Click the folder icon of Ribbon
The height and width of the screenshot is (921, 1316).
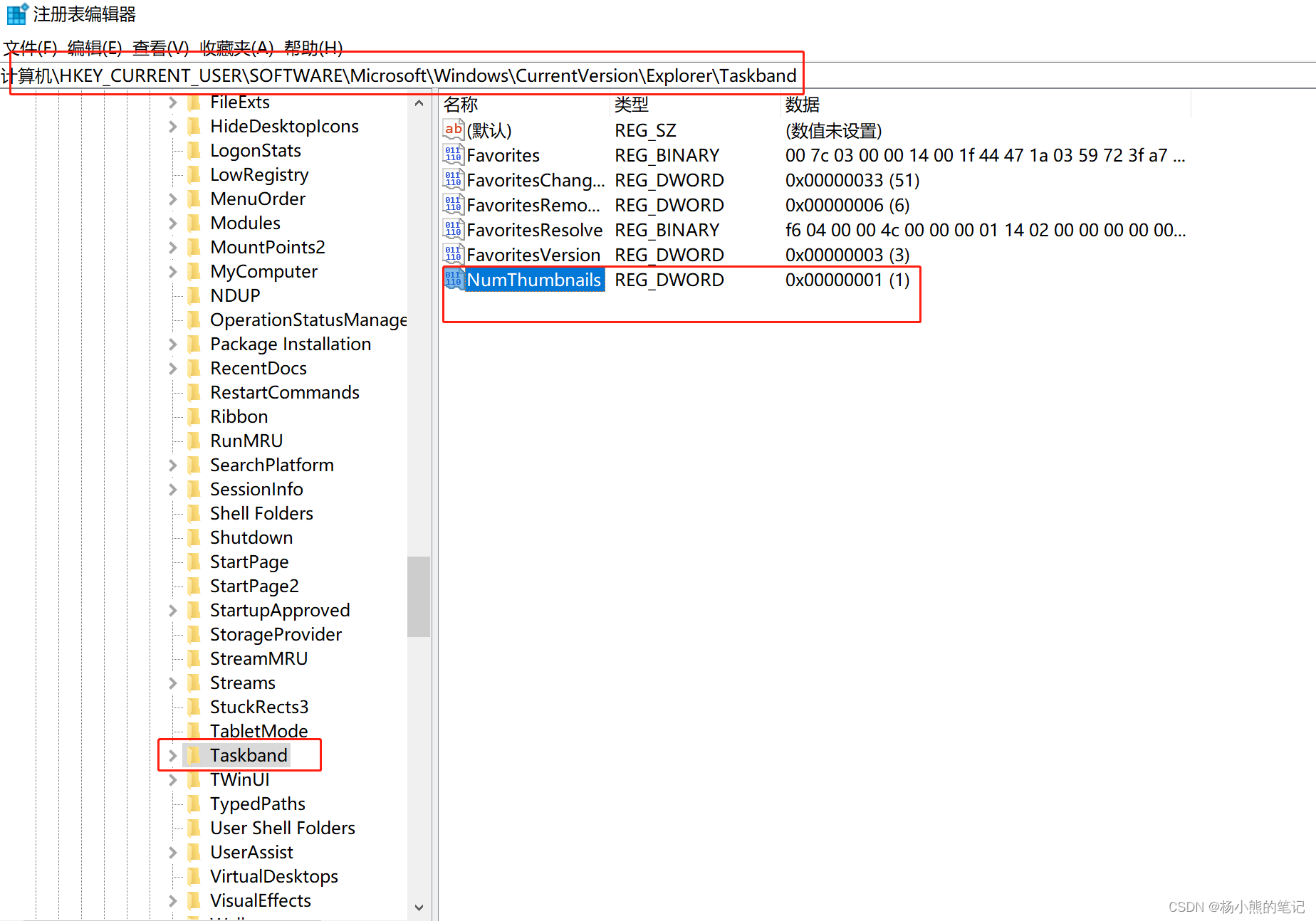[x=194, y=417]
